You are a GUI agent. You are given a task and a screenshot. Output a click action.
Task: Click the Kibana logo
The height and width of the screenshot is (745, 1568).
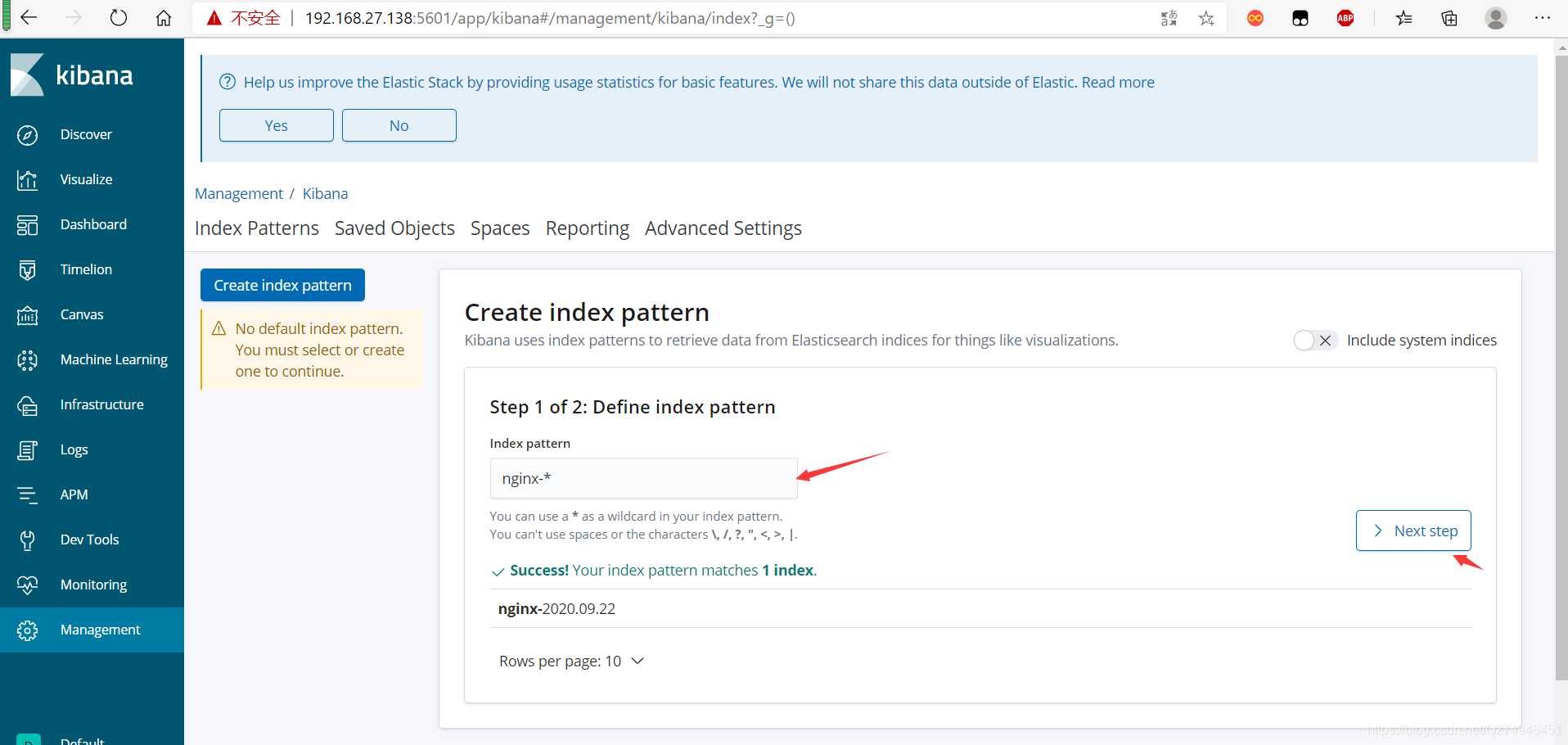click(72, 75)
